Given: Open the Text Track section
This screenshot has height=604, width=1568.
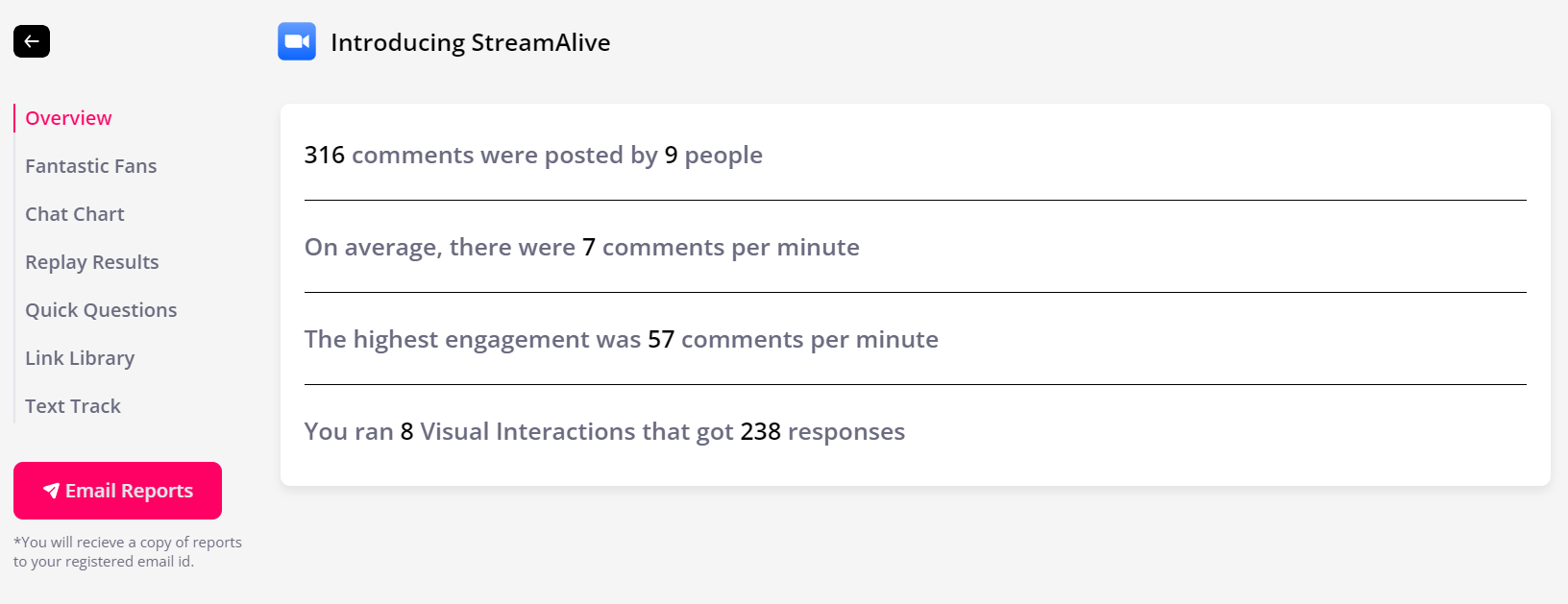Looking at the screenshot, I should coord(73,406).
